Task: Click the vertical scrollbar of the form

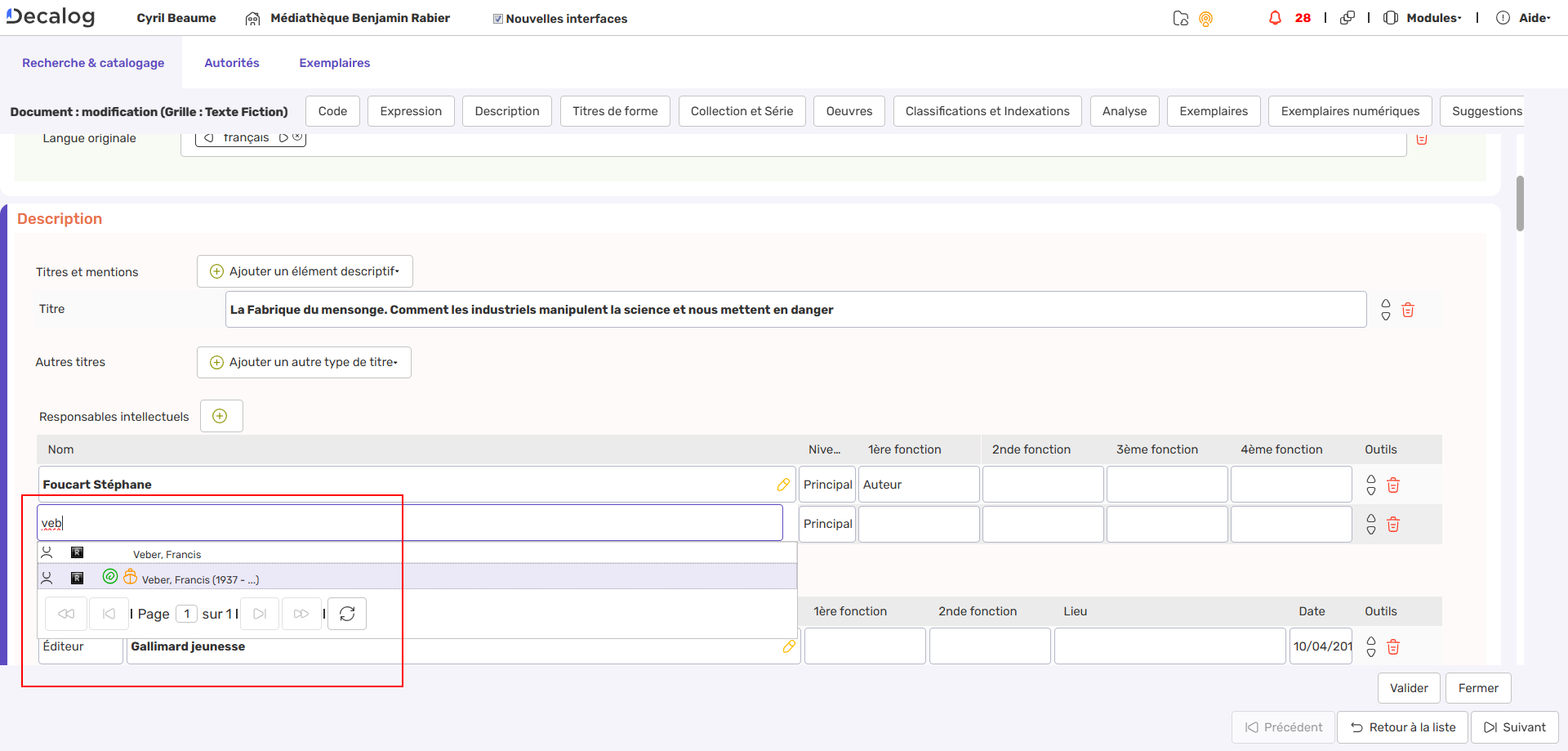Action: pyautogui.click(x=1520, y=203)
